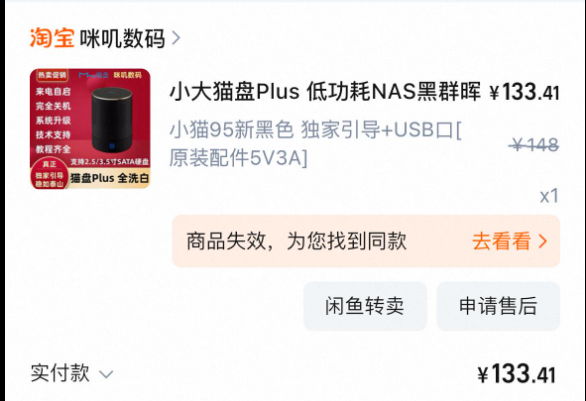
Task: Click the 申请售后 button
Action: coord(498,306)
